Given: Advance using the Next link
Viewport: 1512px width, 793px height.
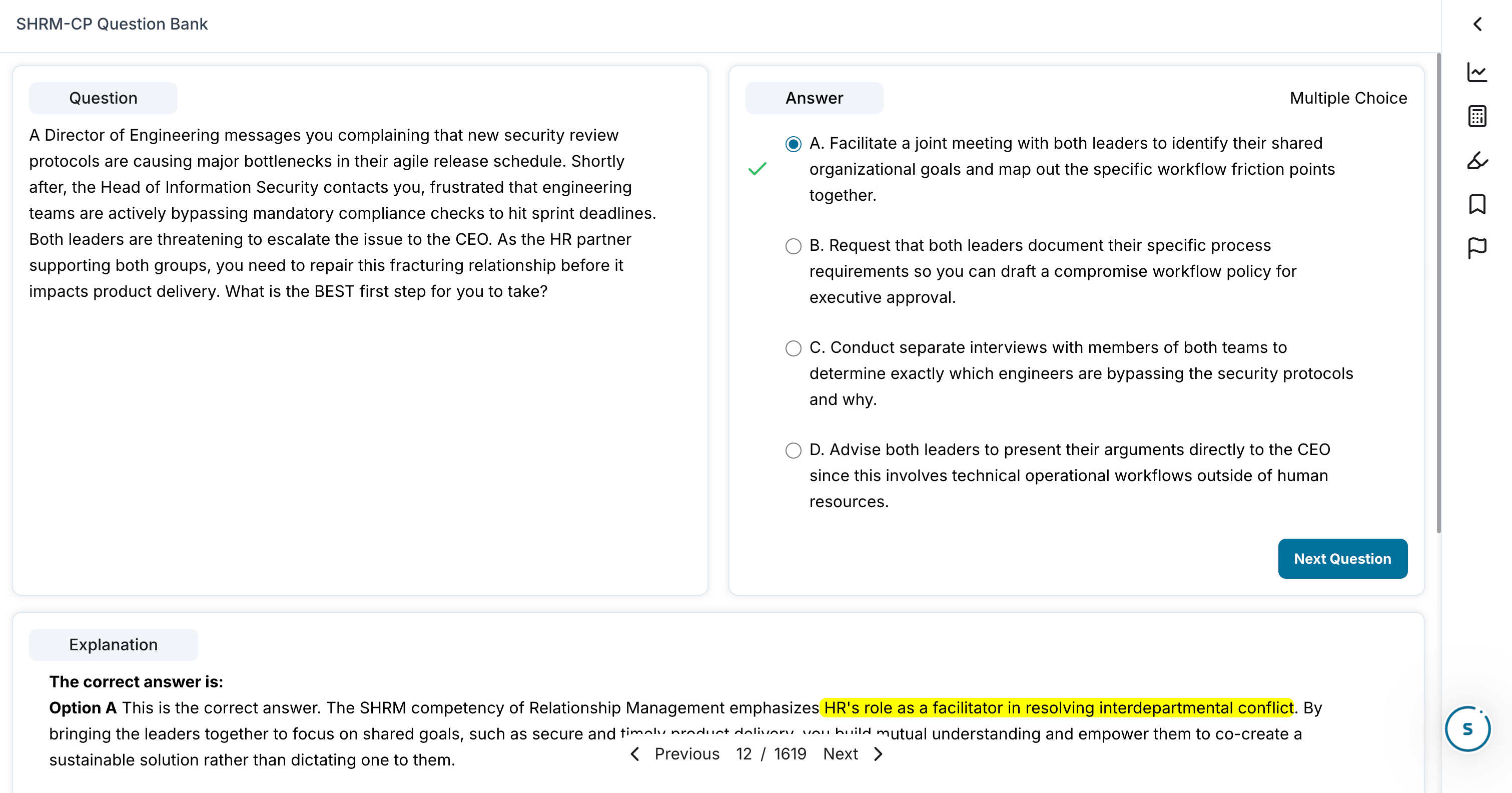Looking at the screenshot, I should (x=841, y=753).
